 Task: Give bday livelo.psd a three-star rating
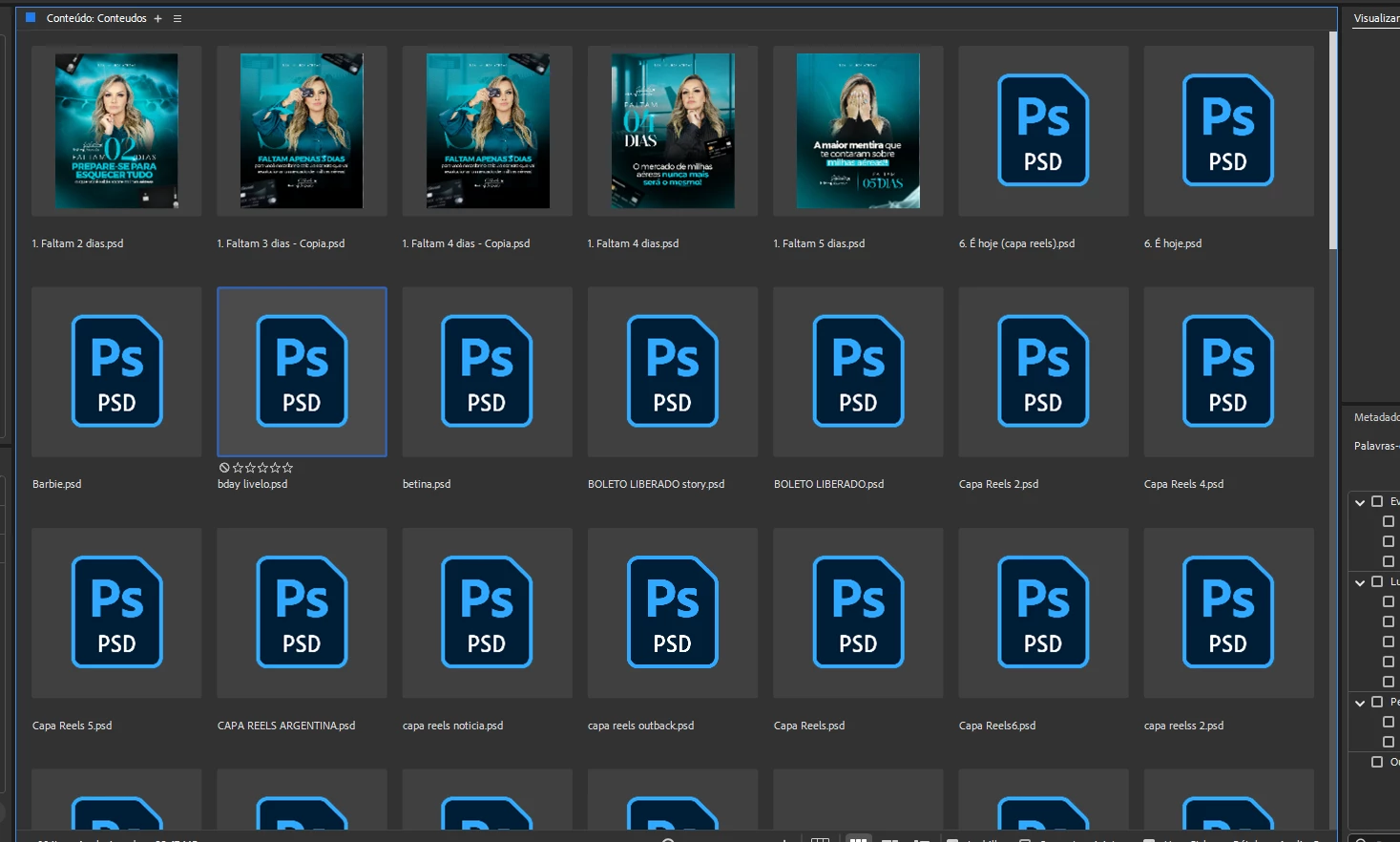coord(262,468)
